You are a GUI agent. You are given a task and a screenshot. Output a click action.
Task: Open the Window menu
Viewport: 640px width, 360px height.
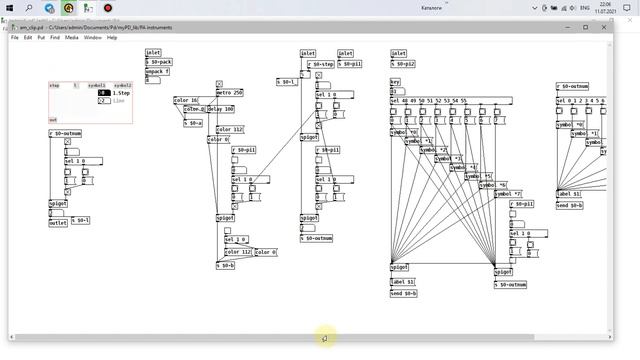coord(93,38)
